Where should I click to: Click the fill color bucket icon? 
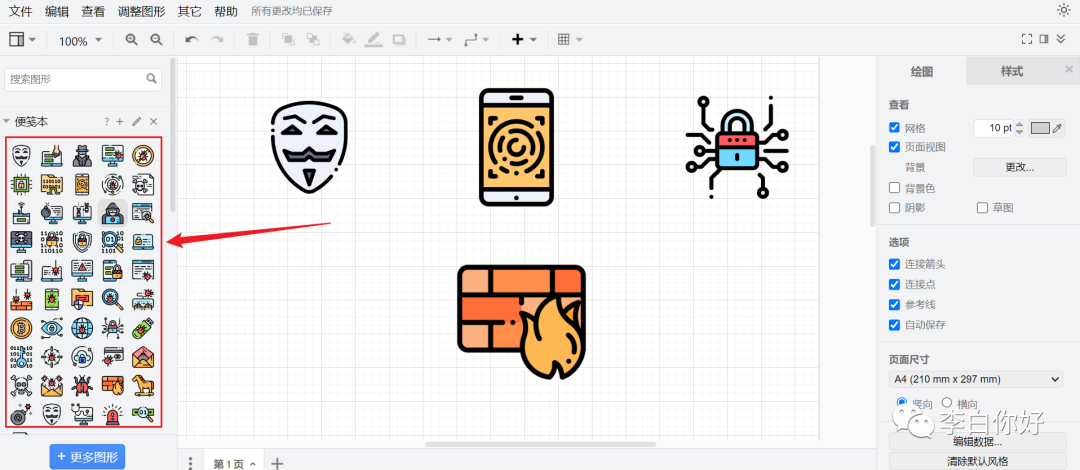349,40
